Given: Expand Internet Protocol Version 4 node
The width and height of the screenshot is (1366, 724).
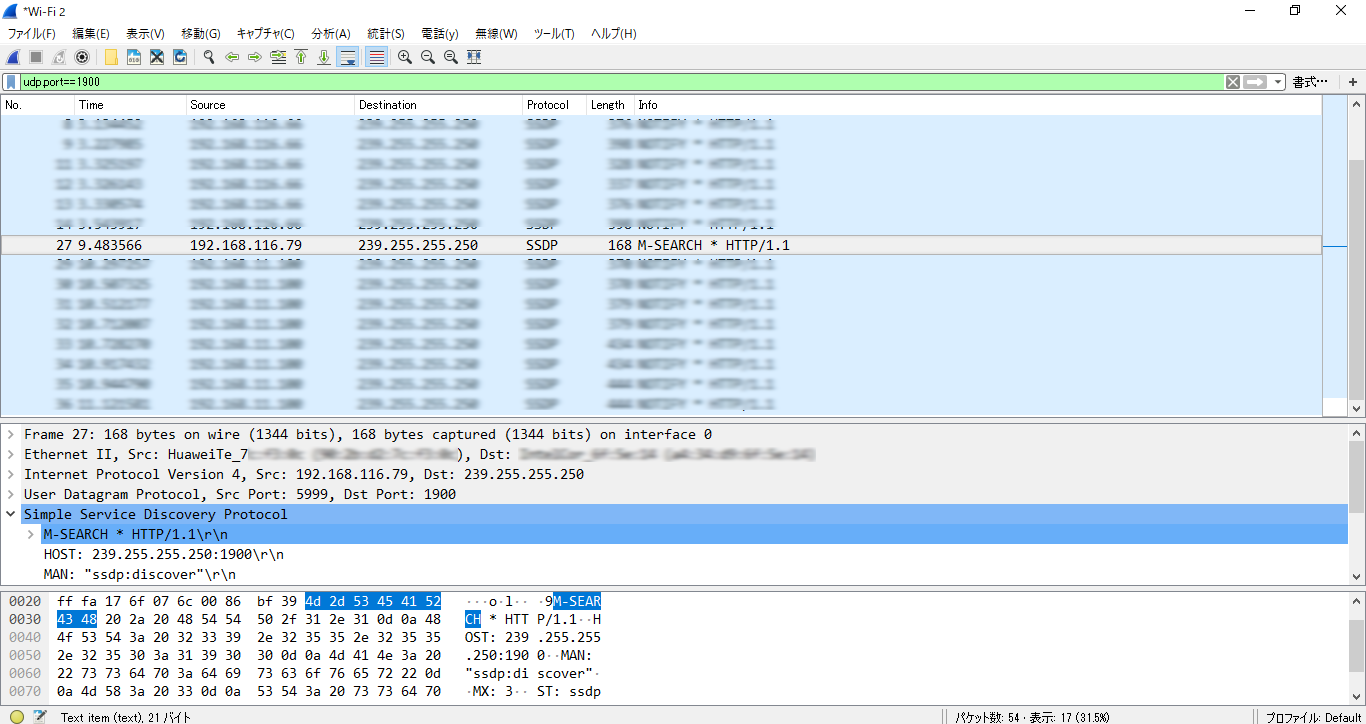Looking at the screenshot, I should tap(11, 475).
